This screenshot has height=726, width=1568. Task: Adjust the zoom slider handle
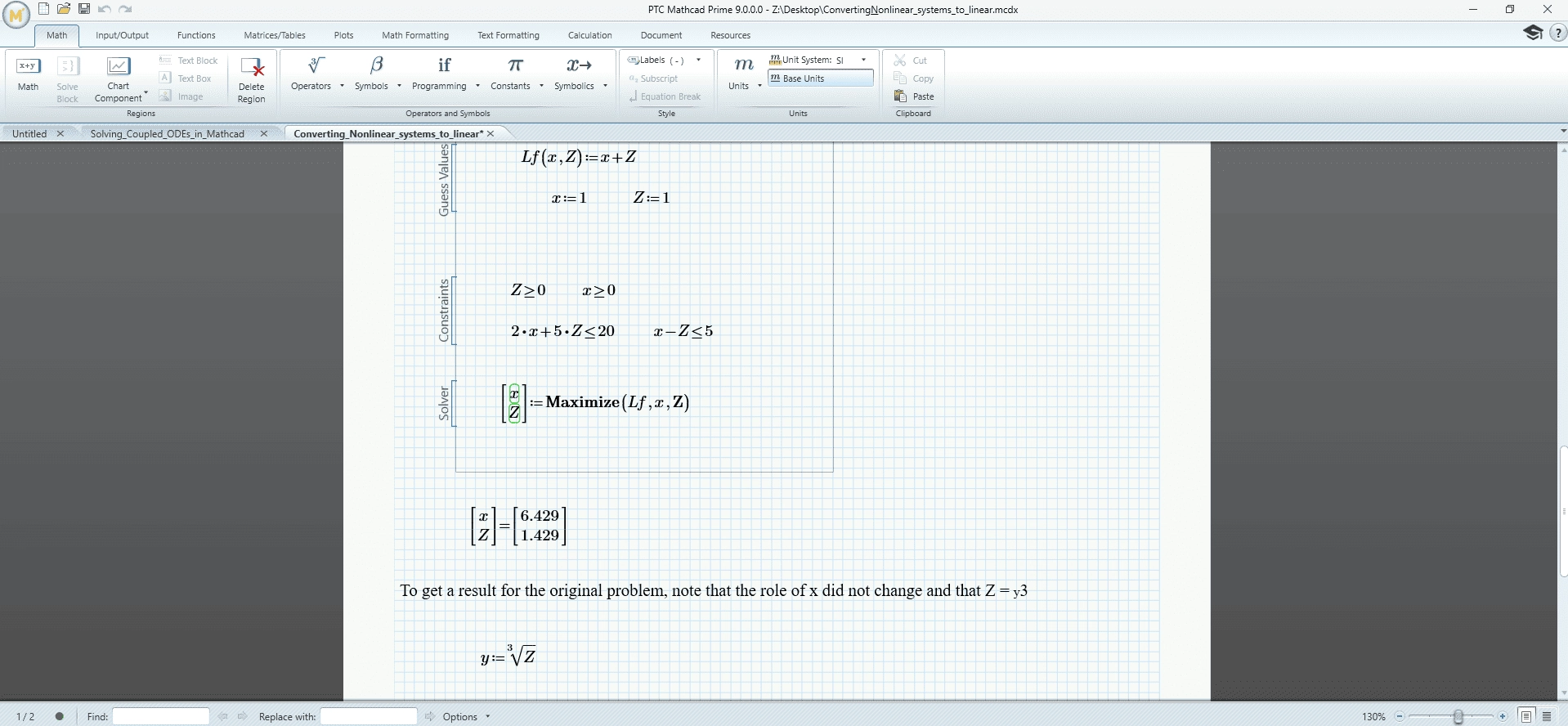(1458, 716)
